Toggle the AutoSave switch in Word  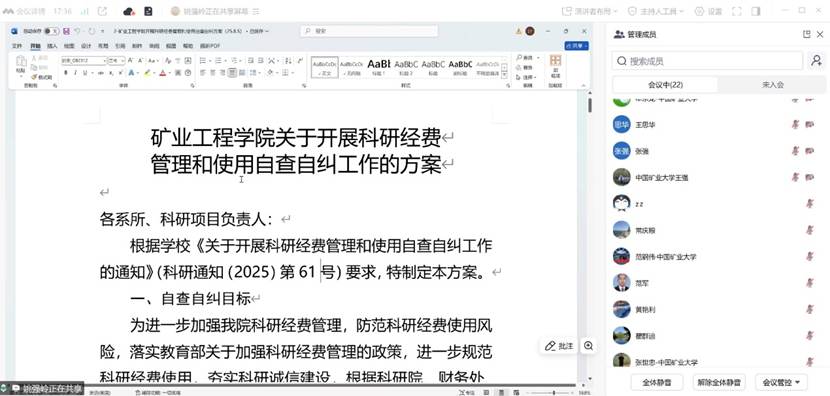coord(51,31)
